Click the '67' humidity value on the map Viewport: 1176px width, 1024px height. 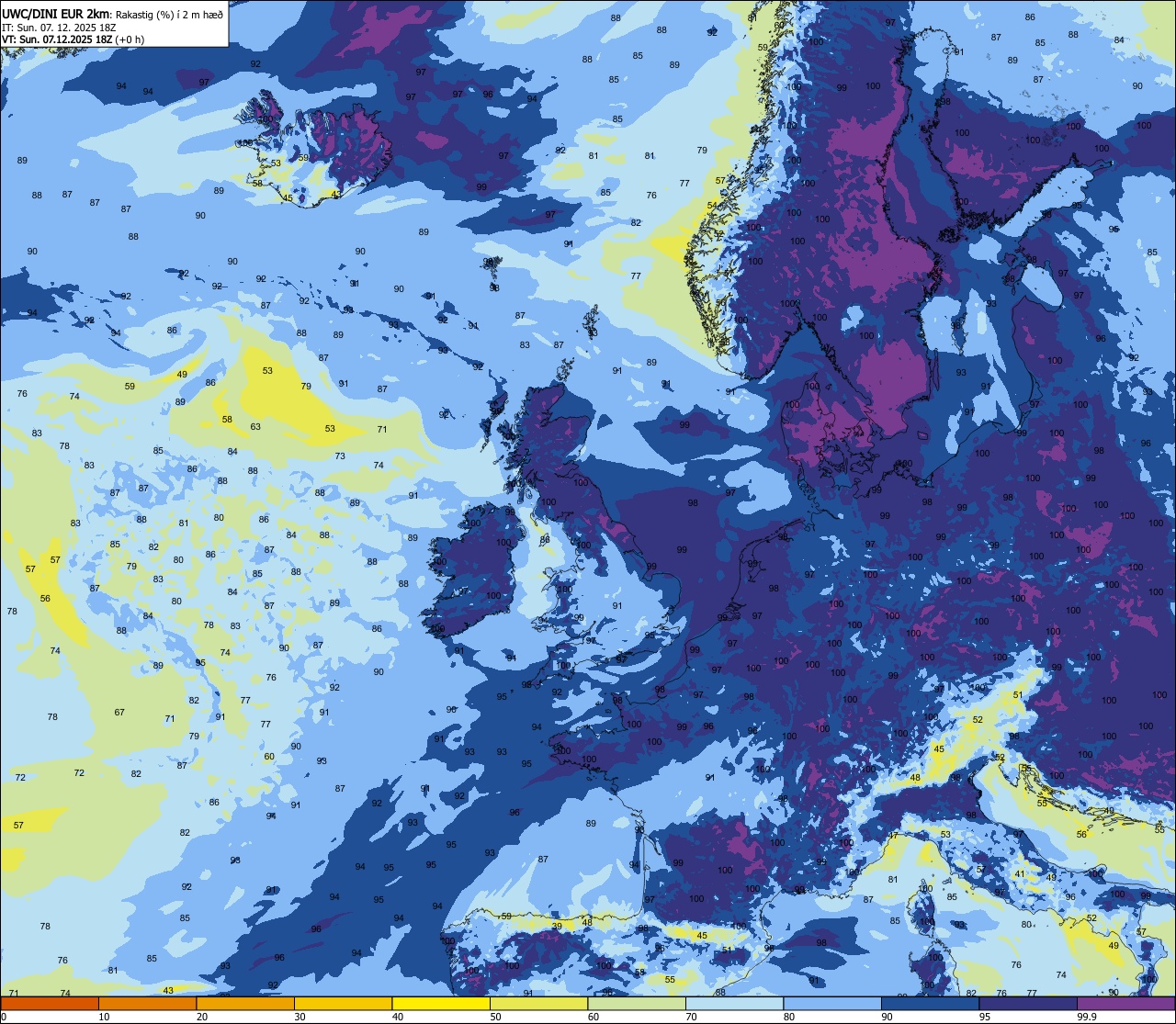(119, 713)
